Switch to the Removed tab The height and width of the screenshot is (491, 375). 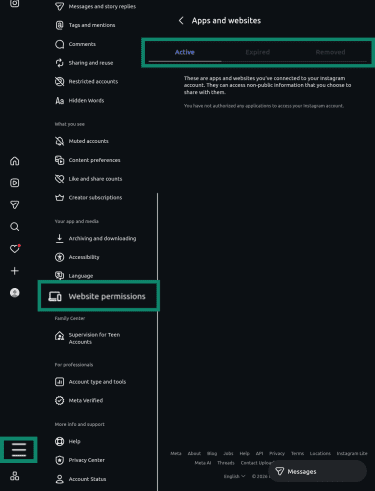pyautogui.click(x=330, y=52)
